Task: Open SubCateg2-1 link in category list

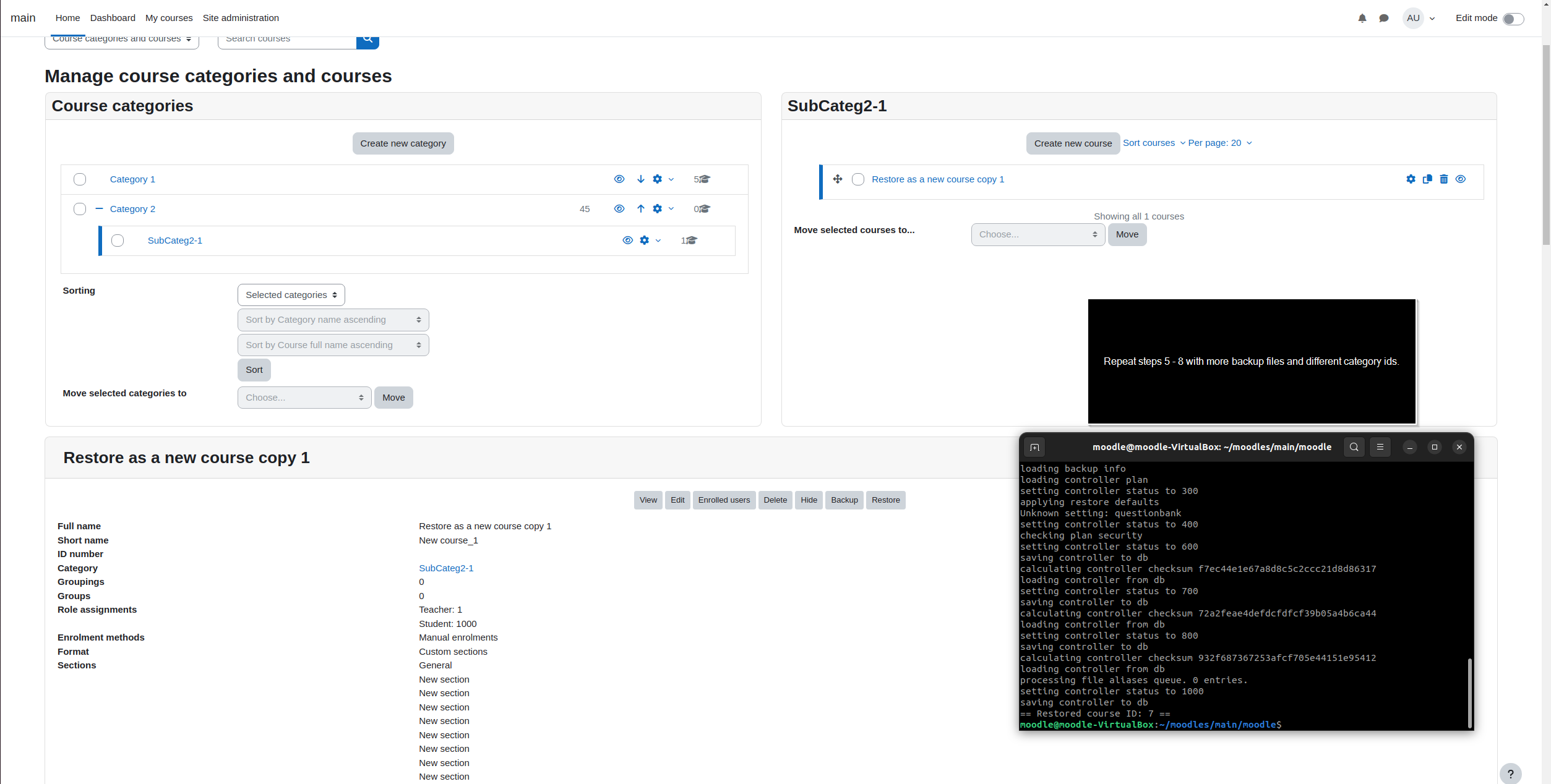Action: (175, 241)
